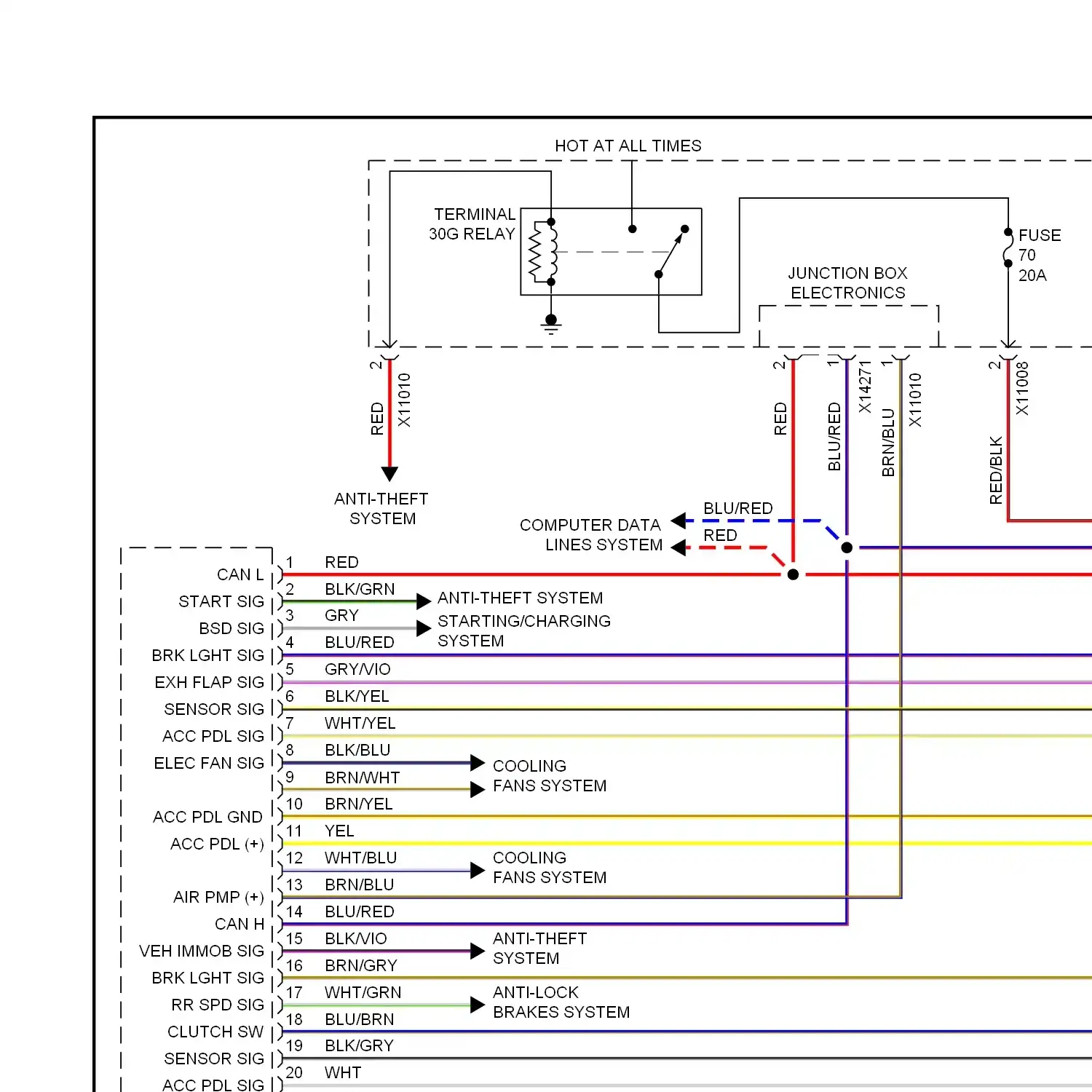Click pin 10 BRN/YEL wire label
The width and height of the screenshot is (1092, 1092).
click(x=358, y=804)
